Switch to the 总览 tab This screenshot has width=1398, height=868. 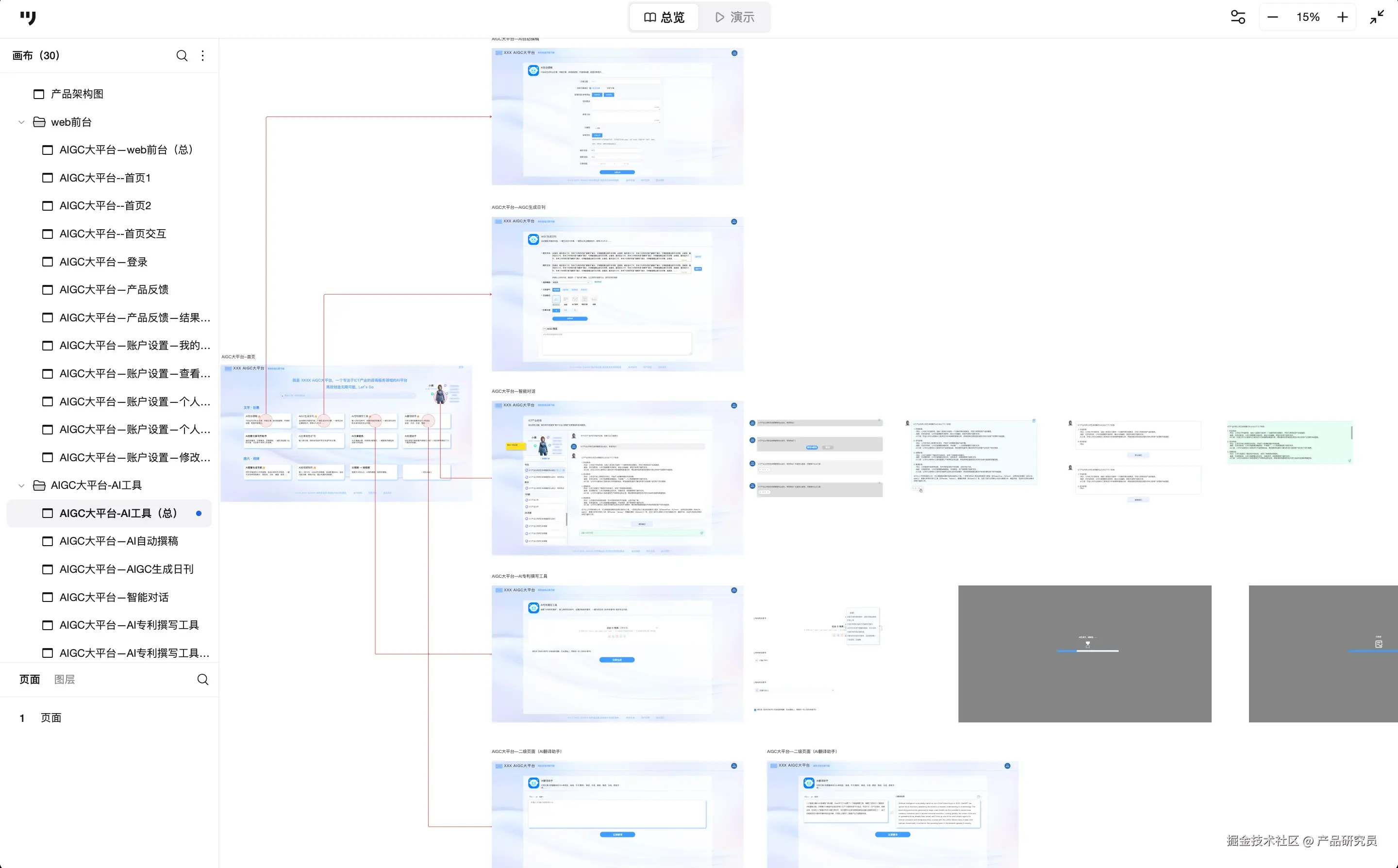click(x=664, y=17)
